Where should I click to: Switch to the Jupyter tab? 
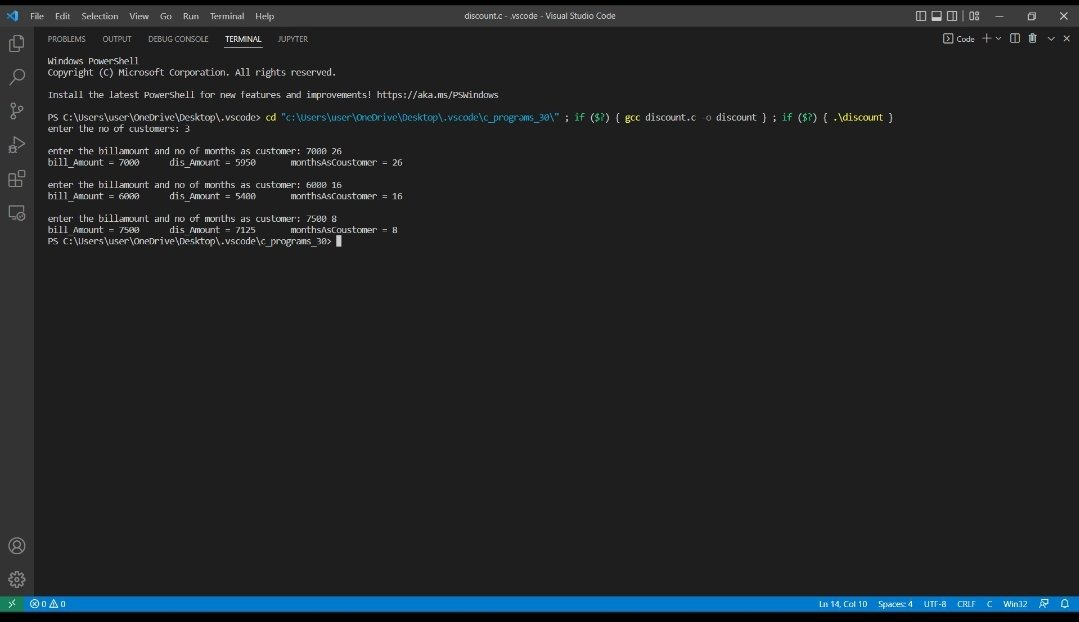(292, 39)
